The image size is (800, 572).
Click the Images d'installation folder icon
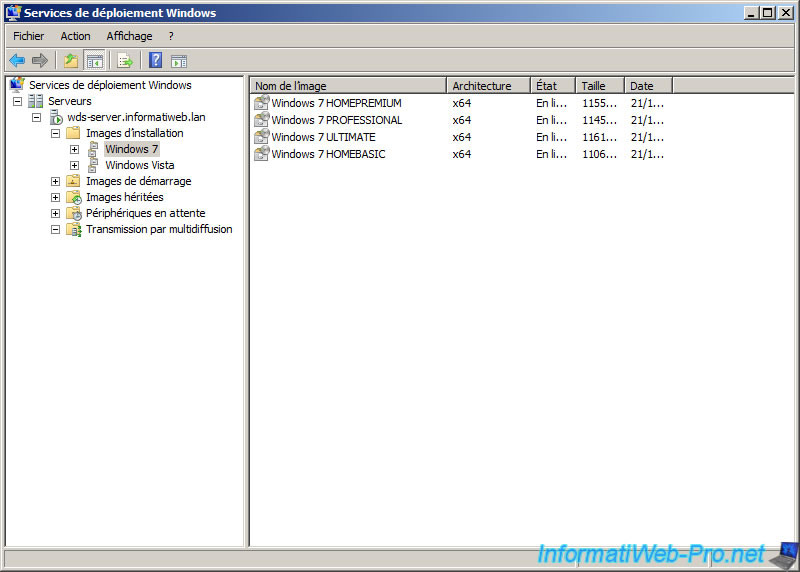point(73,133)
